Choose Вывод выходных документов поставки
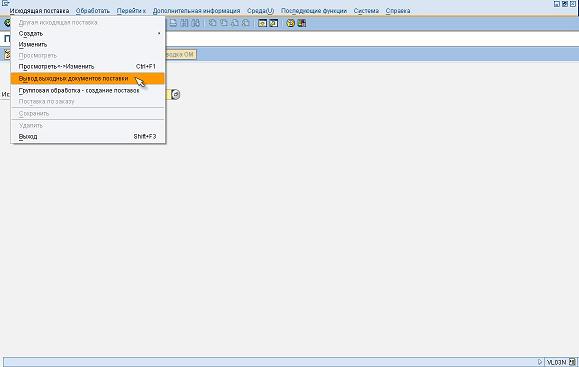Screen dimensions: 579x367 88,79
